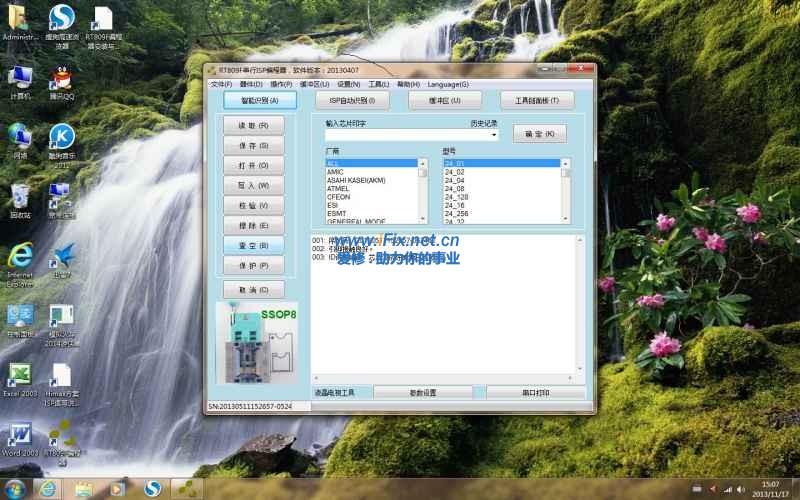800x500 pixels.
Task: Select model 24_128 in the type list
Action: point(456,197)
